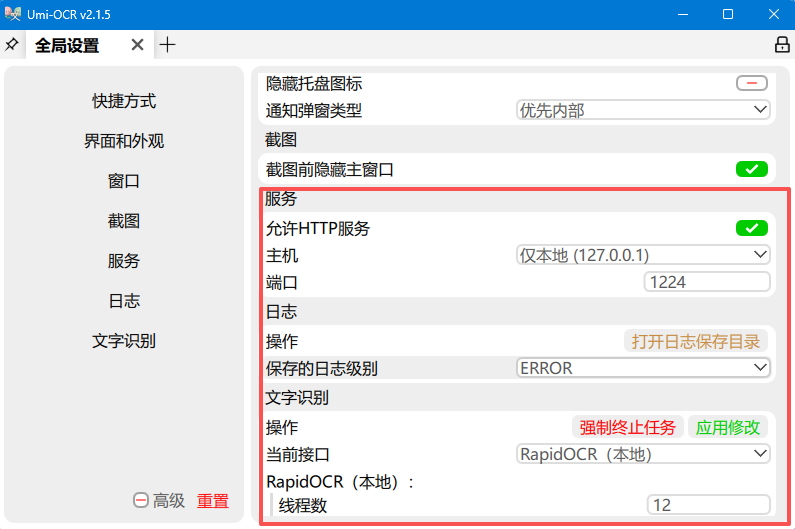Click the lock icon at top right
Screen dimensions: 795x529
(782, 45)
